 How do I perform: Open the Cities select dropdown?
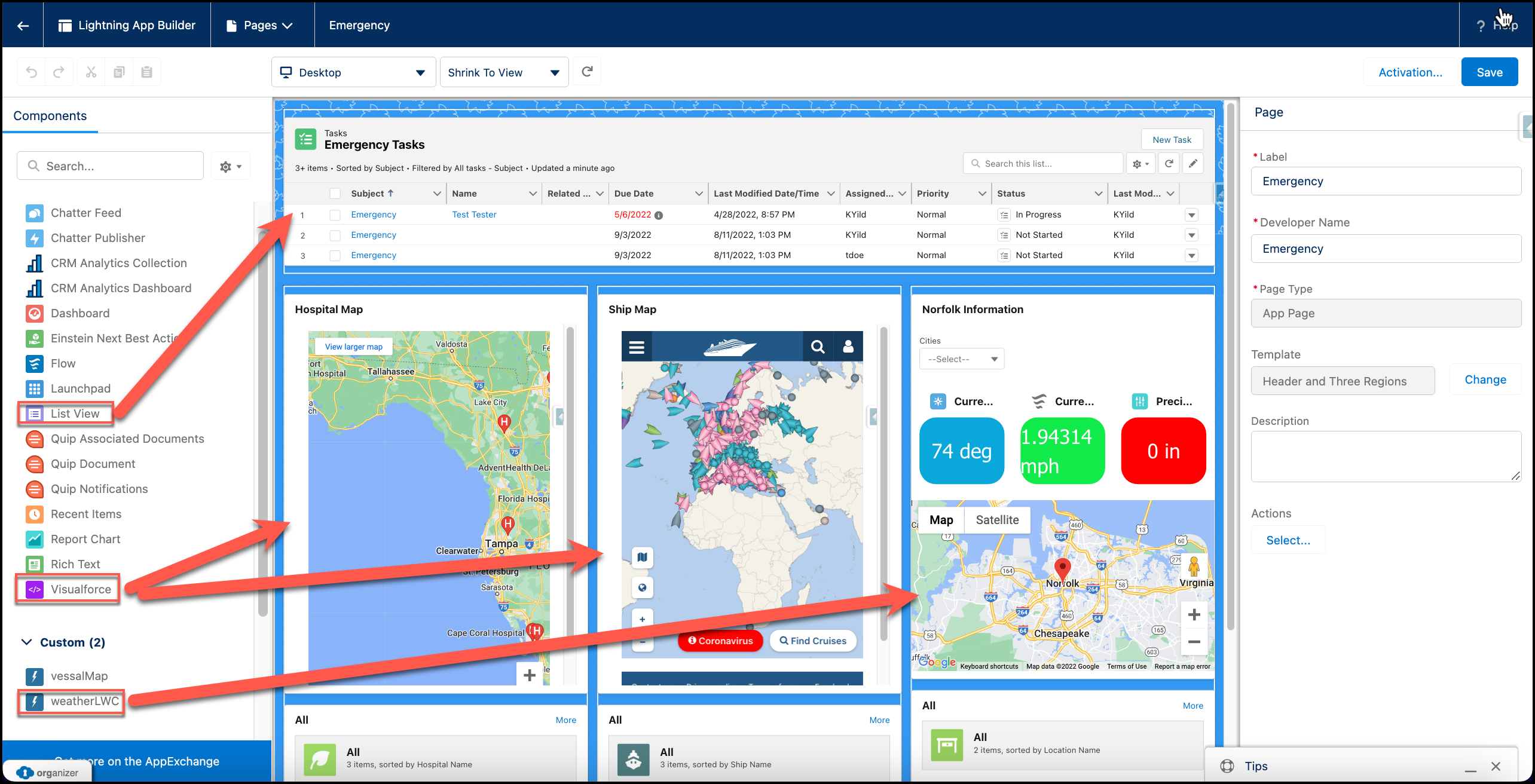[962, 359]
